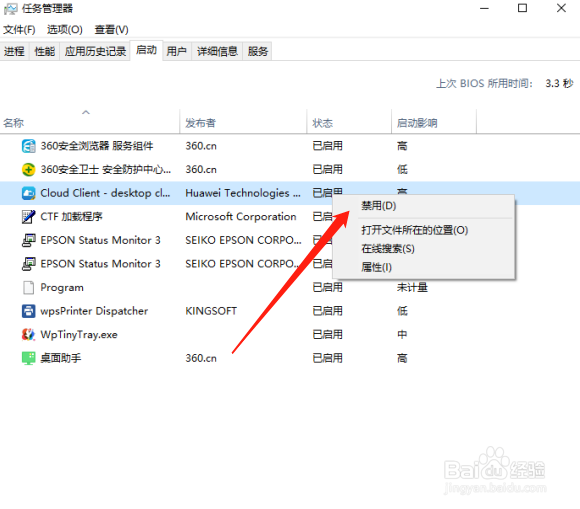Screen dimensions: 580x509
Task: Click the WpTinyTray.exe icon
Action: (28, 335)
